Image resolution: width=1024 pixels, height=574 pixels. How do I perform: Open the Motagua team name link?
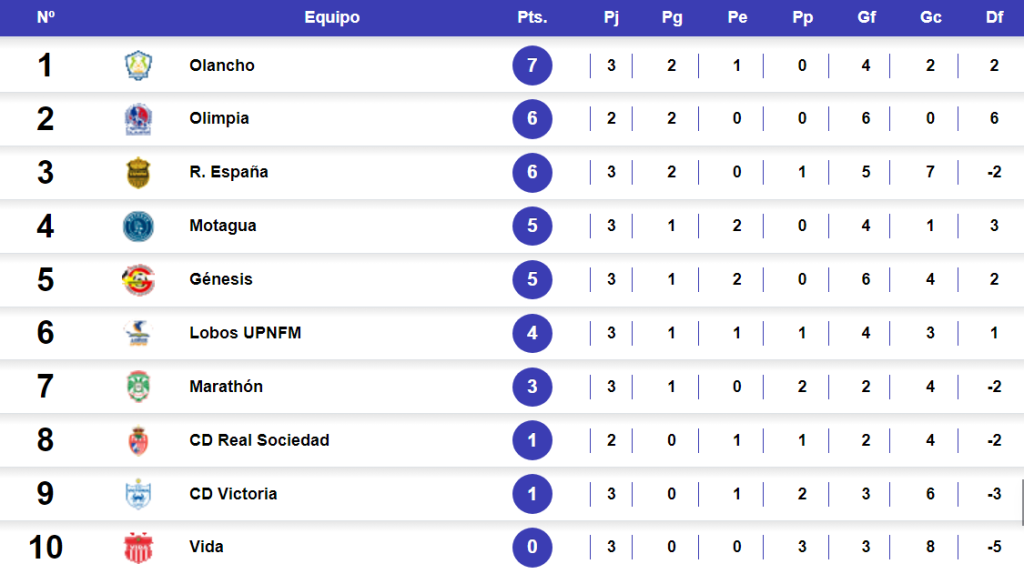pyautogui.click(x=223, y=226)
